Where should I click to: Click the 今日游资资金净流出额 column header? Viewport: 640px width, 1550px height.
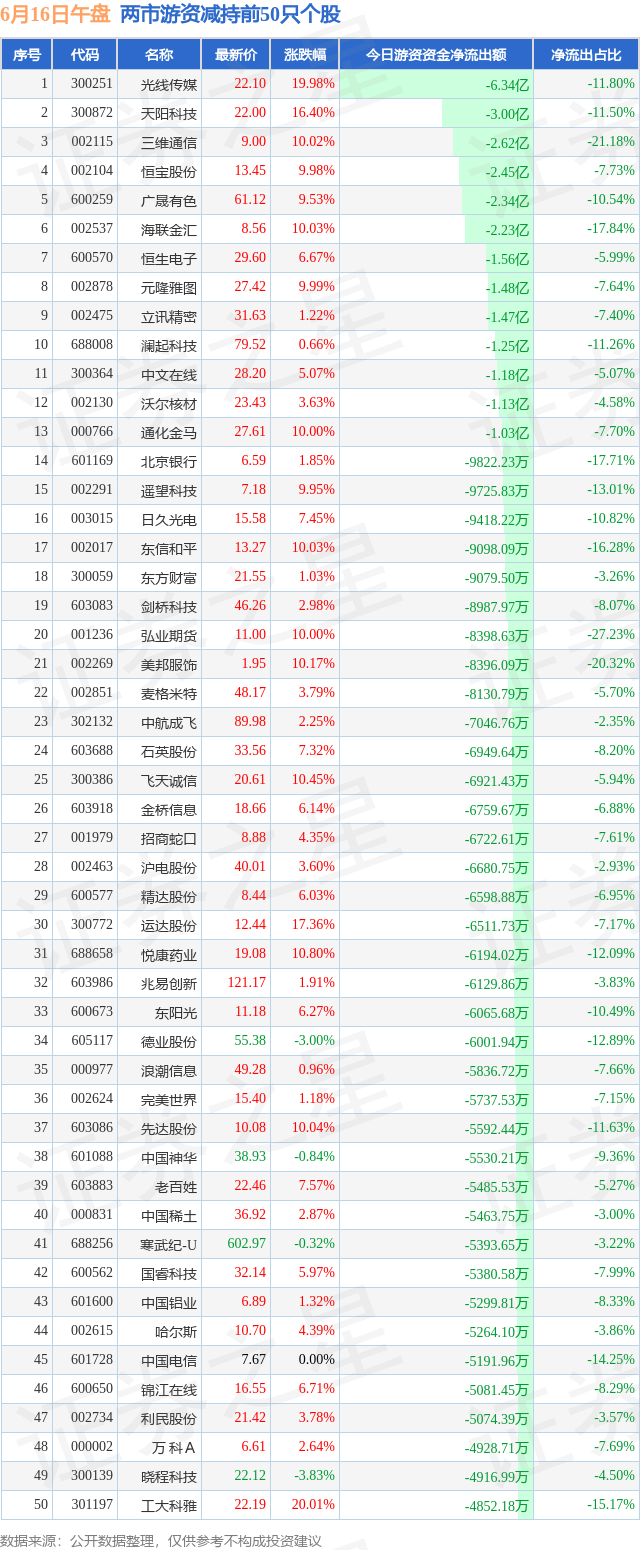click(x=436, y=55)
